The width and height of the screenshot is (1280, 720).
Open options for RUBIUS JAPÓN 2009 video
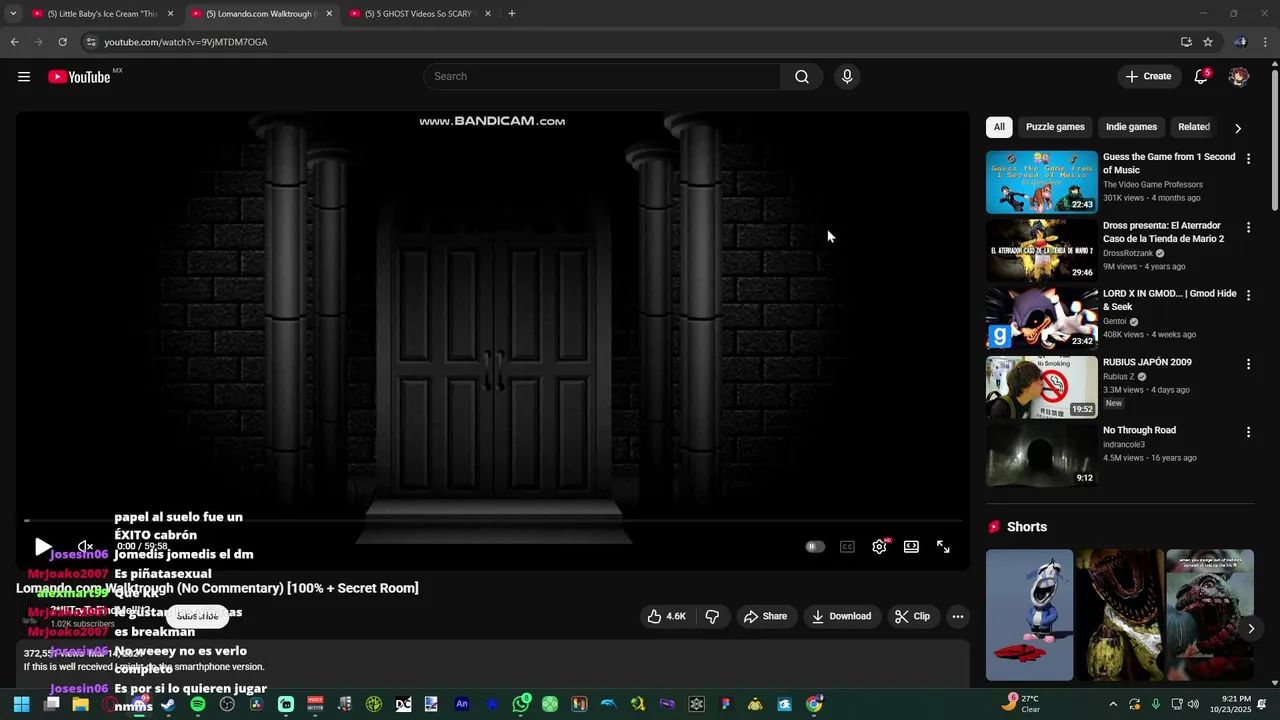[x=1248, y=364]
